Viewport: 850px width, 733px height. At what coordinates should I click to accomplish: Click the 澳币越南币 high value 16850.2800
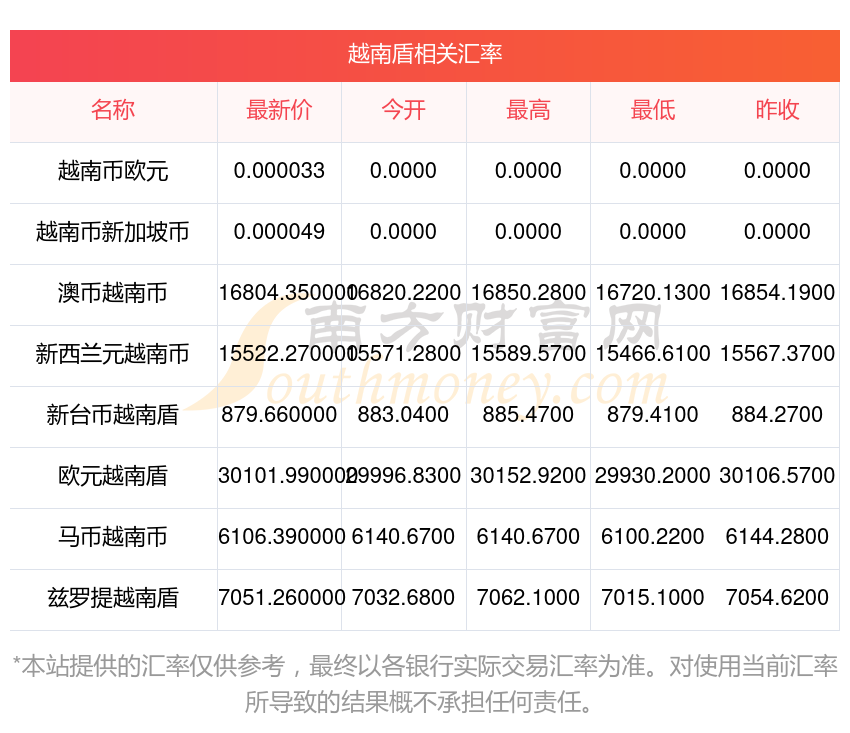pyautogui.click(x=528, y=293)
